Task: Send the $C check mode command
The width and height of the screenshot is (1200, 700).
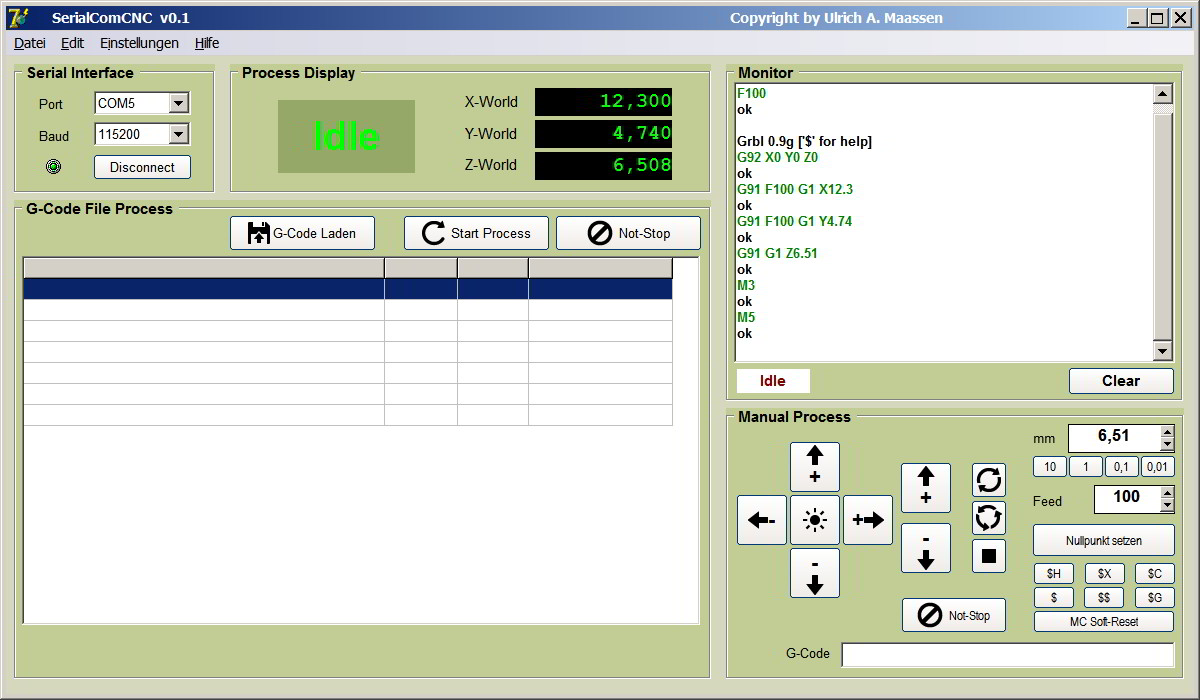Action: click(x=1155, y=573)
